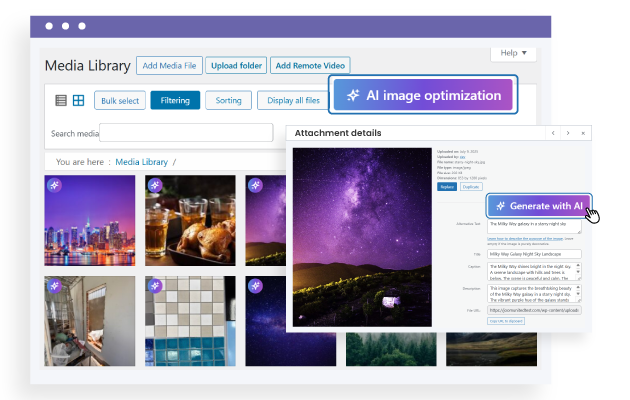This screenshot has width=630, height=400.
Task: Click uploader name link in details
Action: (462, 157)
